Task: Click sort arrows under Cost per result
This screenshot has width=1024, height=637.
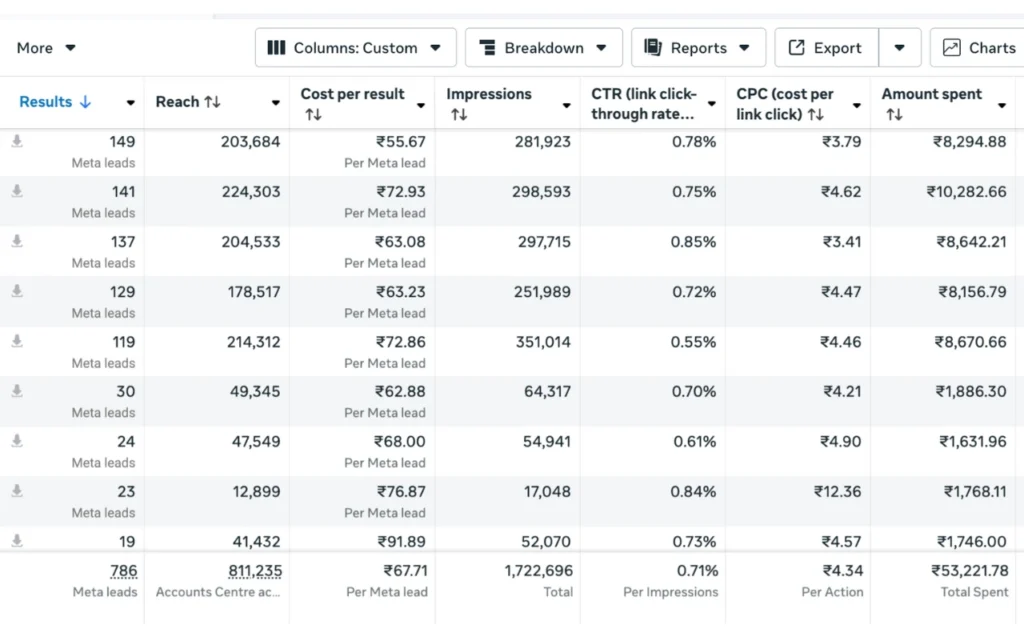Action: point(313,115)
